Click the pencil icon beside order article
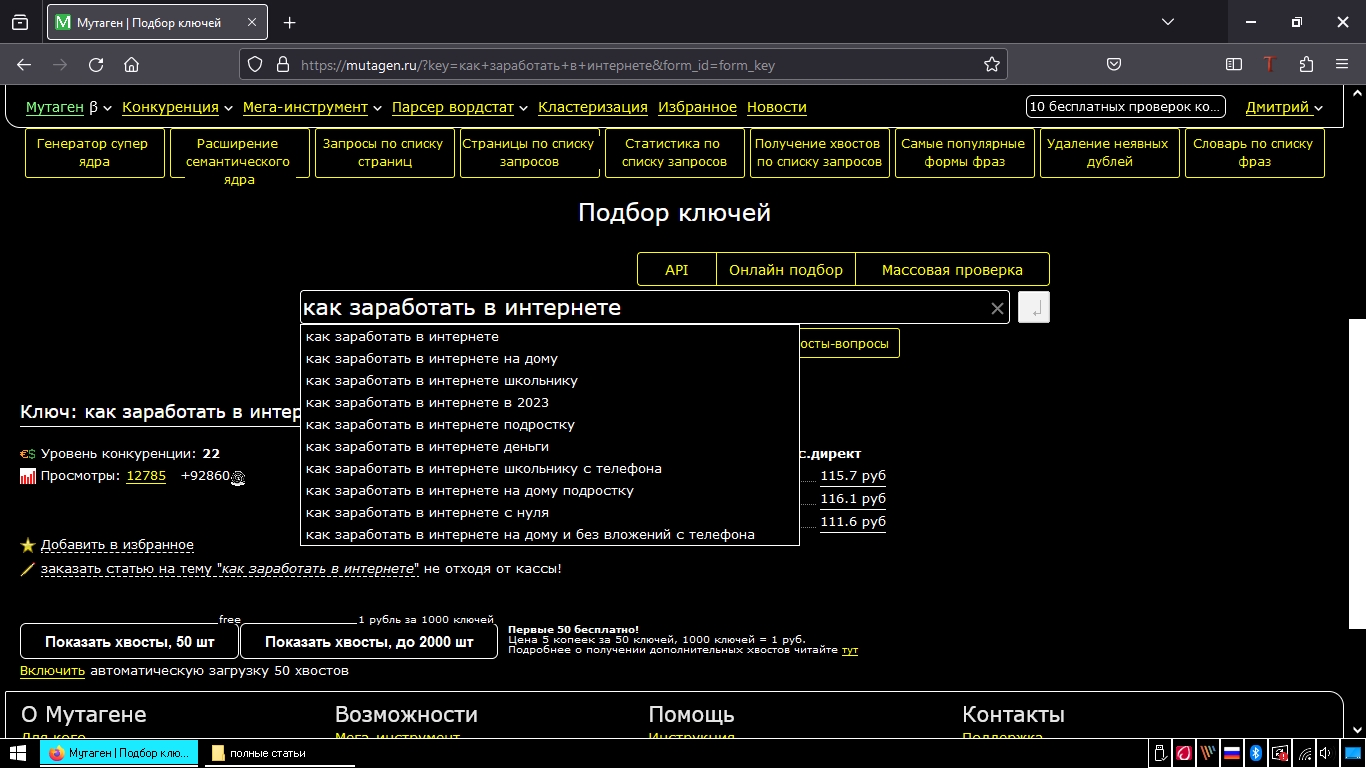Screen dimensions: 1366x768 point(28,569)
